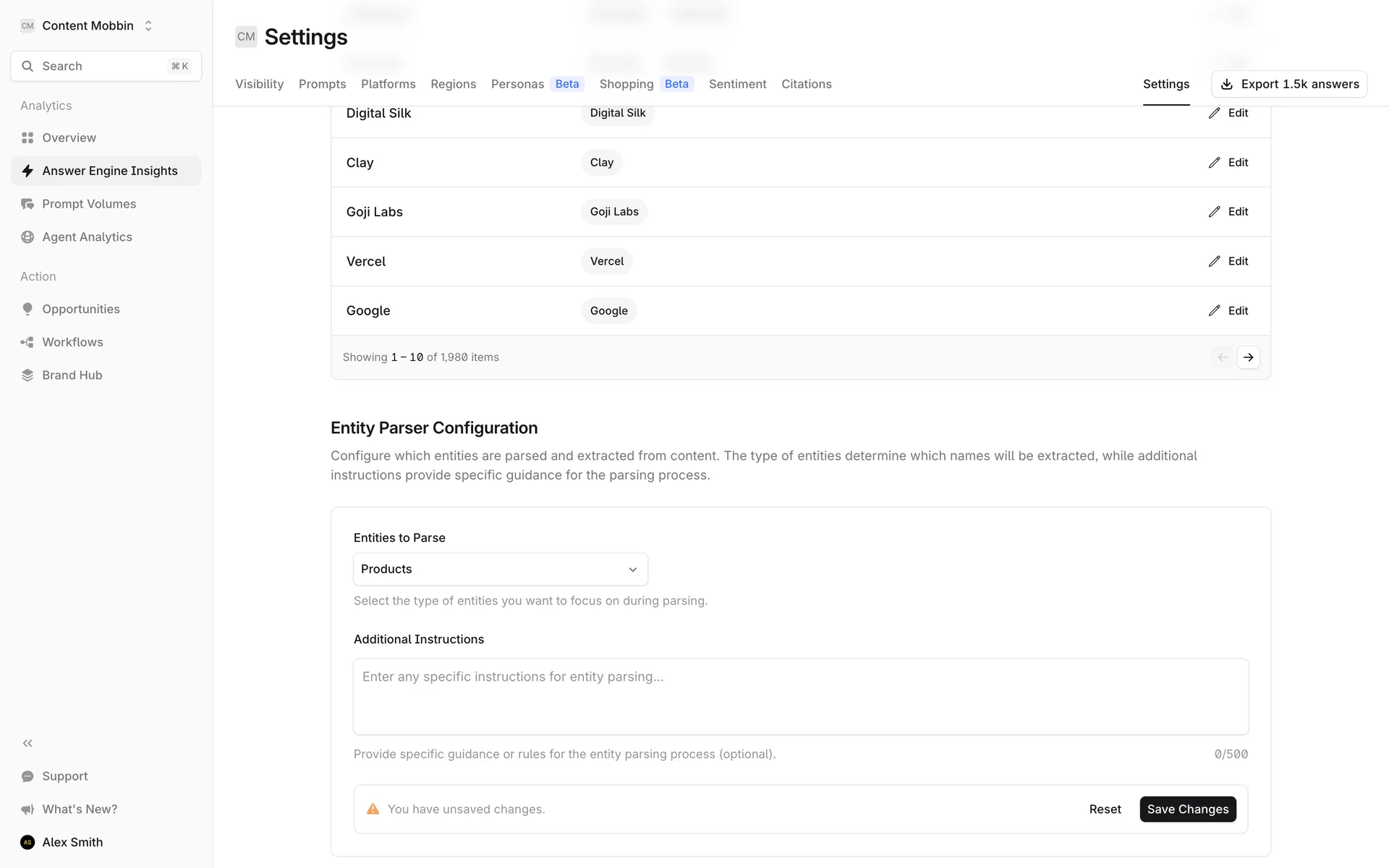Click the Brand Hub layers icon
Viewport: 1389px width, 868px height.
(x=27, y=375)
